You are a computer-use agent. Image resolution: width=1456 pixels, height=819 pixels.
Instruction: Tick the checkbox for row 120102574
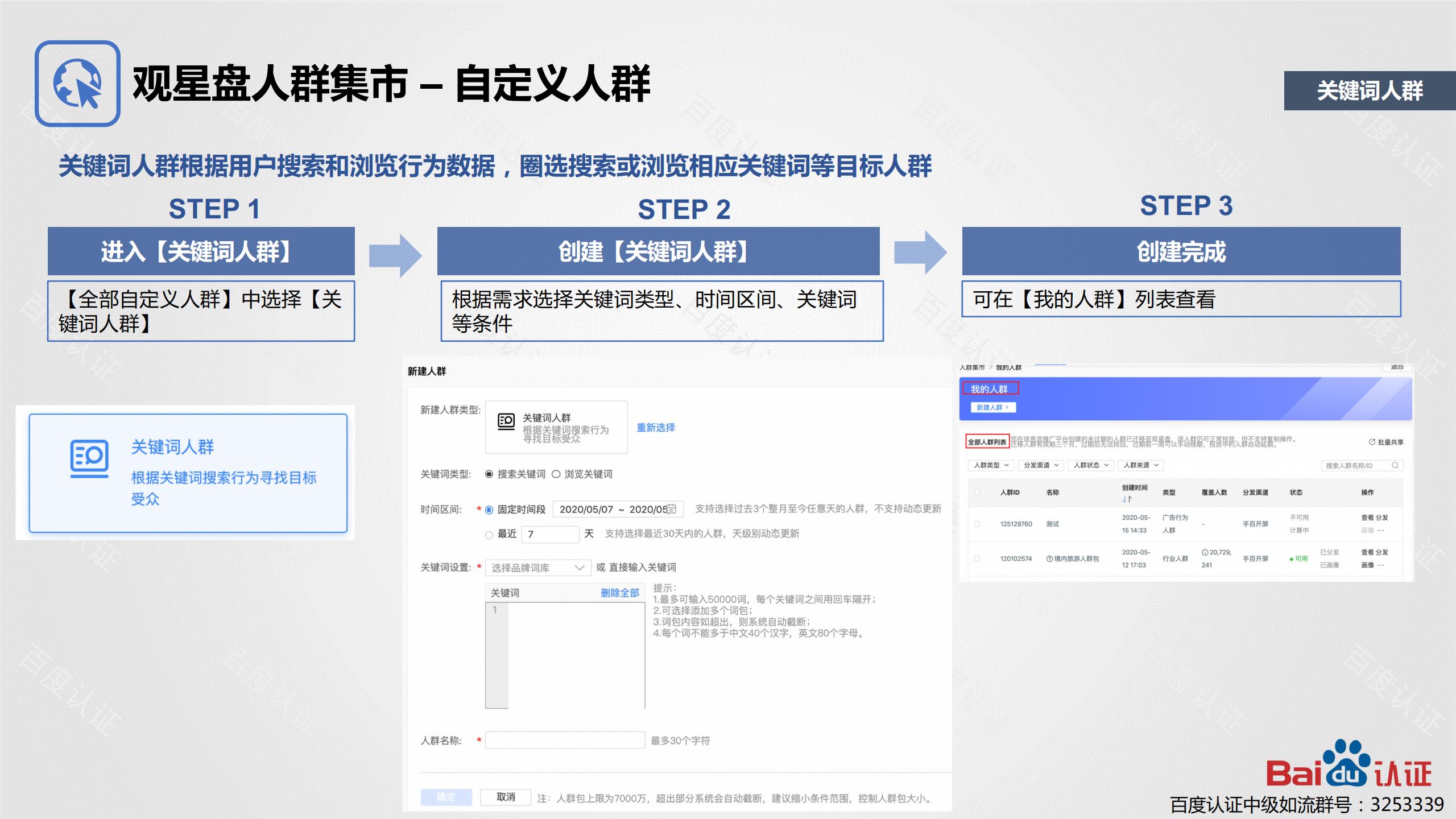tap(977, 559)
